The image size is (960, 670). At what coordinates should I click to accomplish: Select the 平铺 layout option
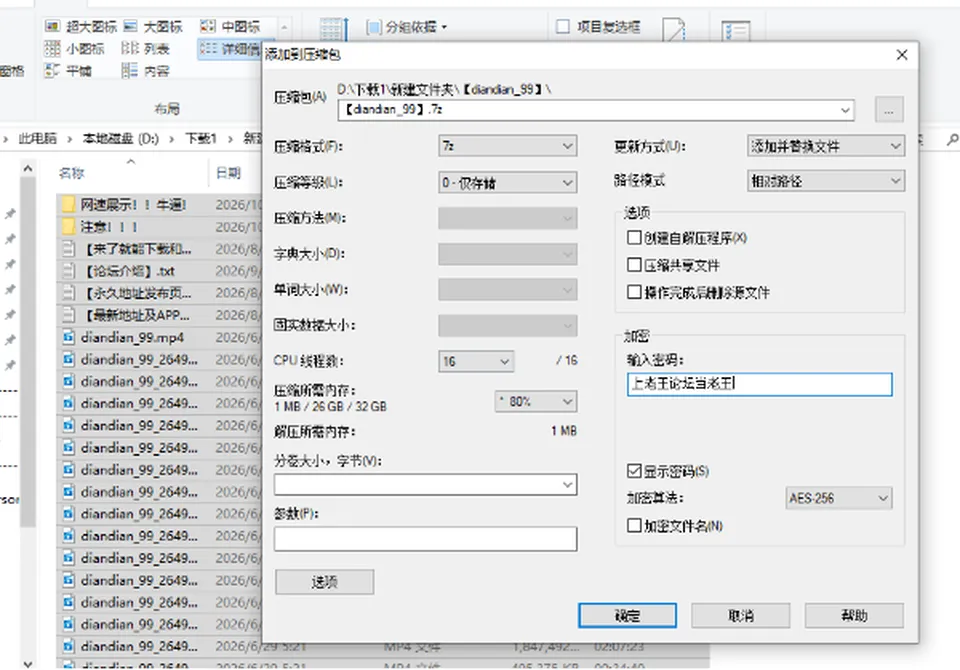[69, 70]
